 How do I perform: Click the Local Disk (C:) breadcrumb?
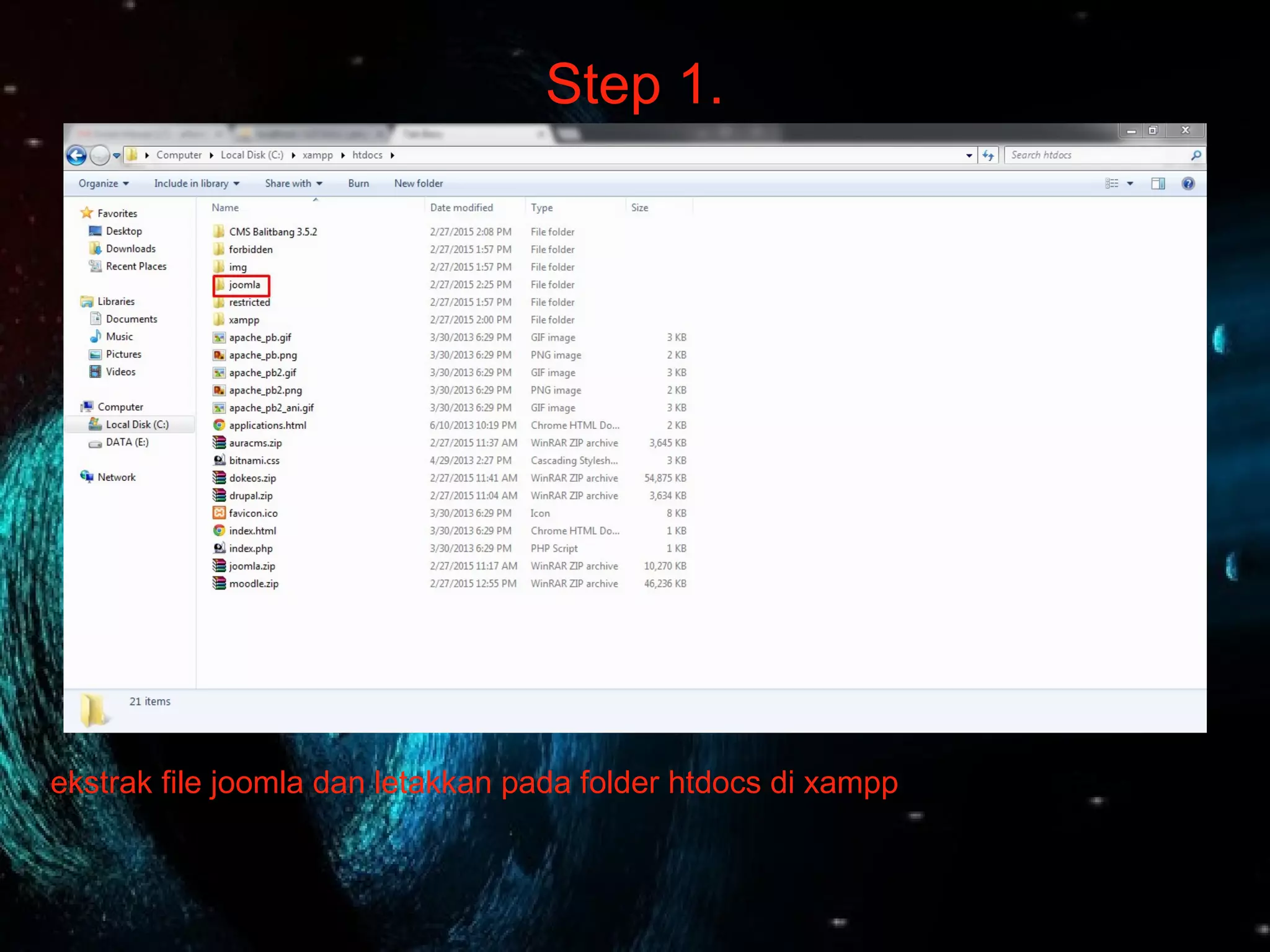pyautogui.click(x=252, y=155)
